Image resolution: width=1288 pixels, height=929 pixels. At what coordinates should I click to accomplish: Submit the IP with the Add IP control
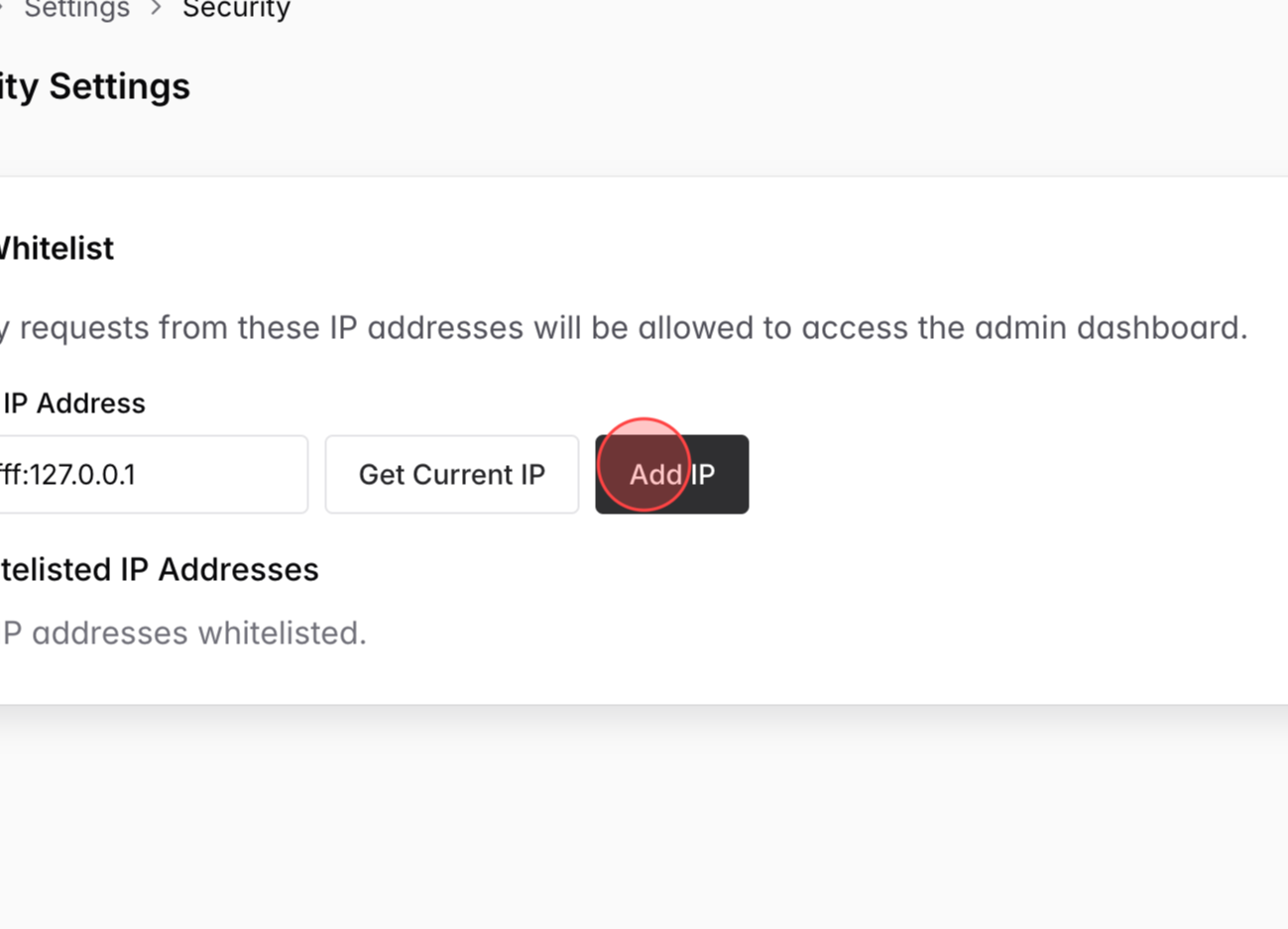click(x=671, y=474)
